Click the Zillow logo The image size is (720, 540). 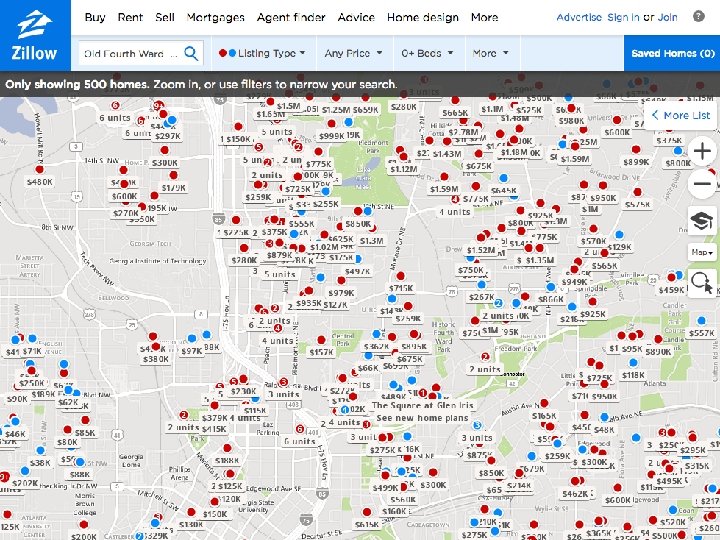click(x=35, y=35)
